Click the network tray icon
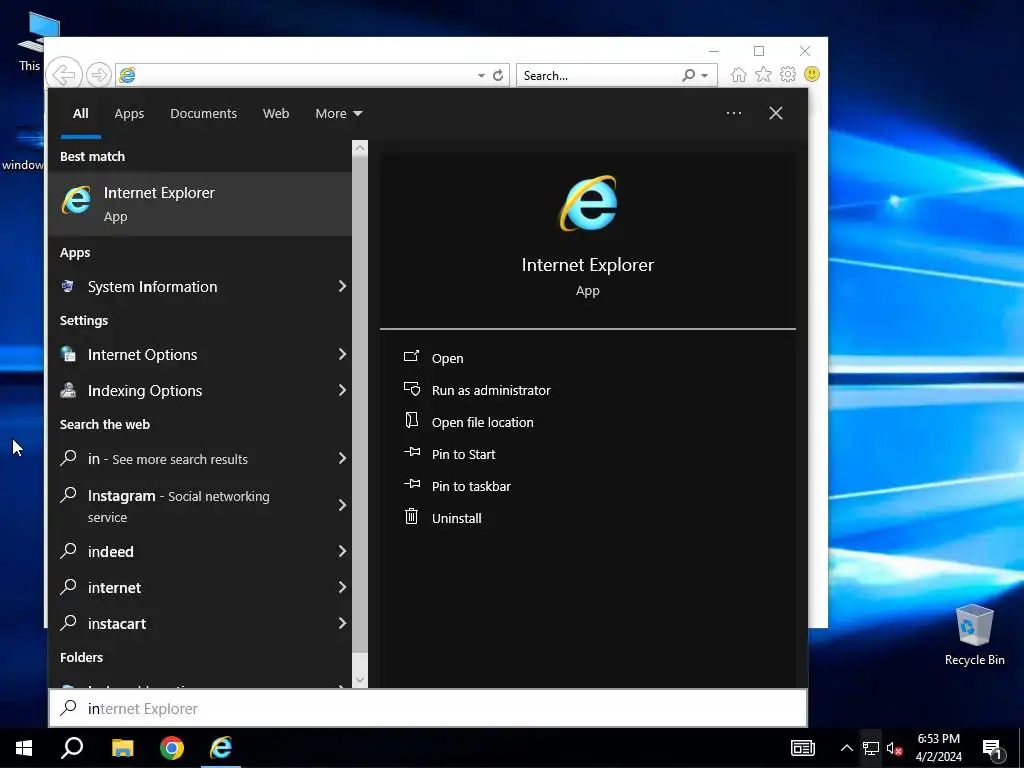The image size is (1024, 768). [x=871, y=749]
